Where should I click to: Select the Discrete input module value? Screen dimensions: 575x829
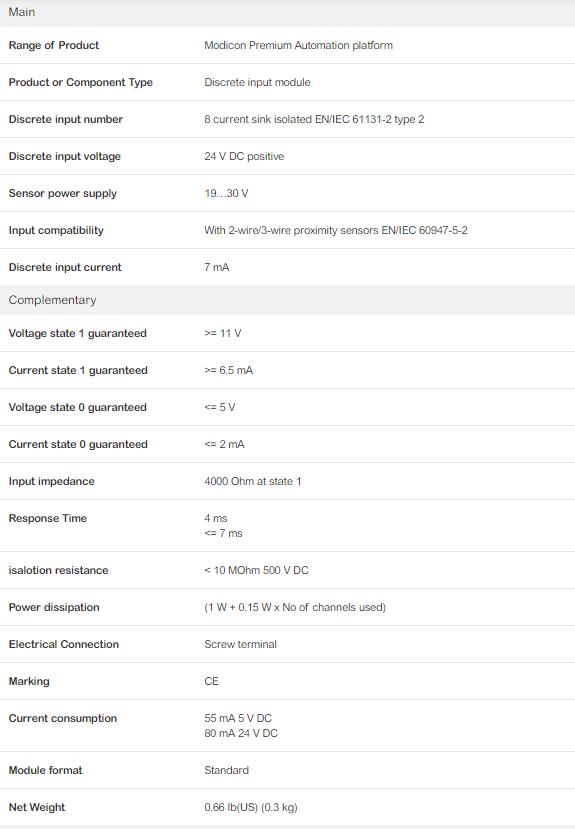(x=257, y=82)
